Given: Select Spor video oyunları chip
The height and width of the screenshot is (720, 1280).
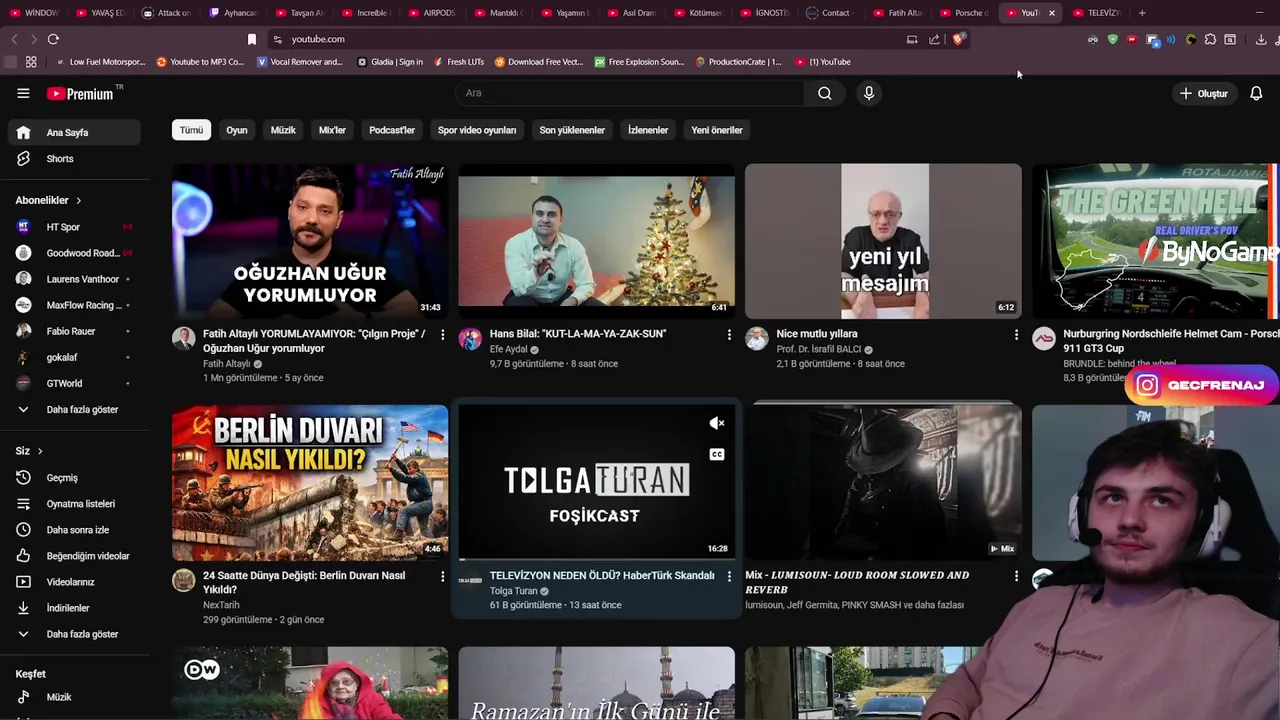Looking at the screenshot, I should (477, 130).
